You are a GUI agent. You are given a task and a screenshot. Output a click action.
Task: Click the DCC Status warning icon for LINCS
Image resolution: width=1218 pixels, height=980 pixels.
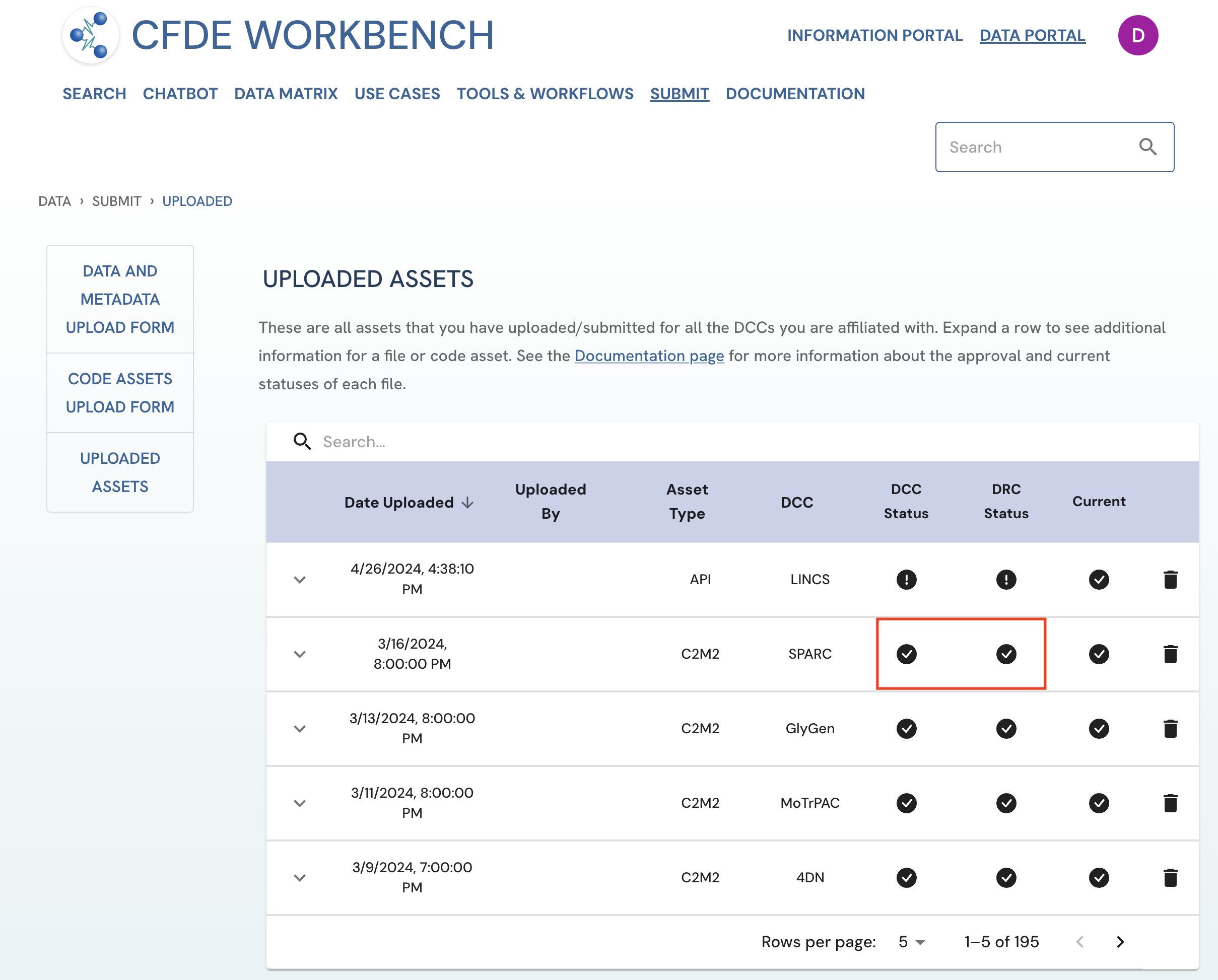[x=906, y=580]
